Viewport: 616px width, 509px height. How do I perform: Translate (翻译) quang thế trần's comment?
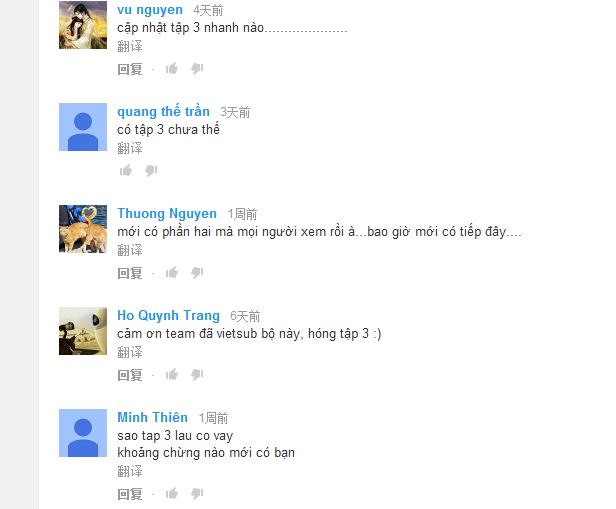pos(130,148)
